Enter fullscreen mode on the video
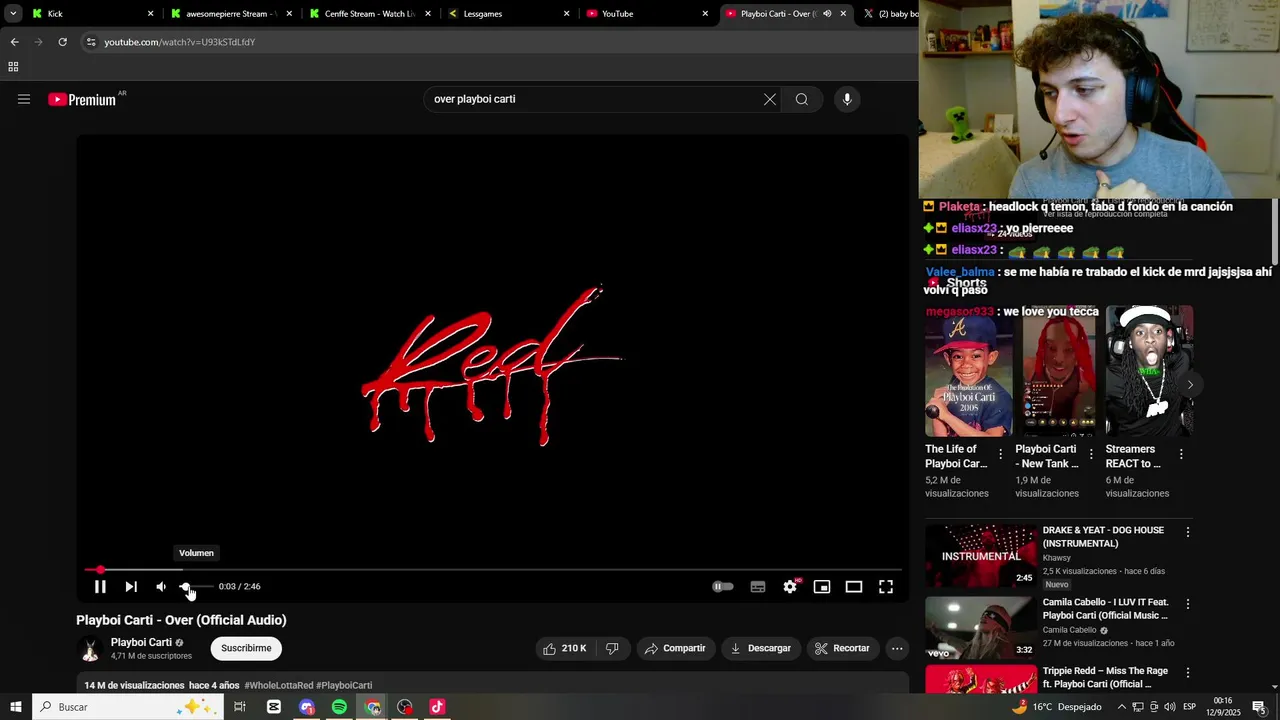 (886, 587)
